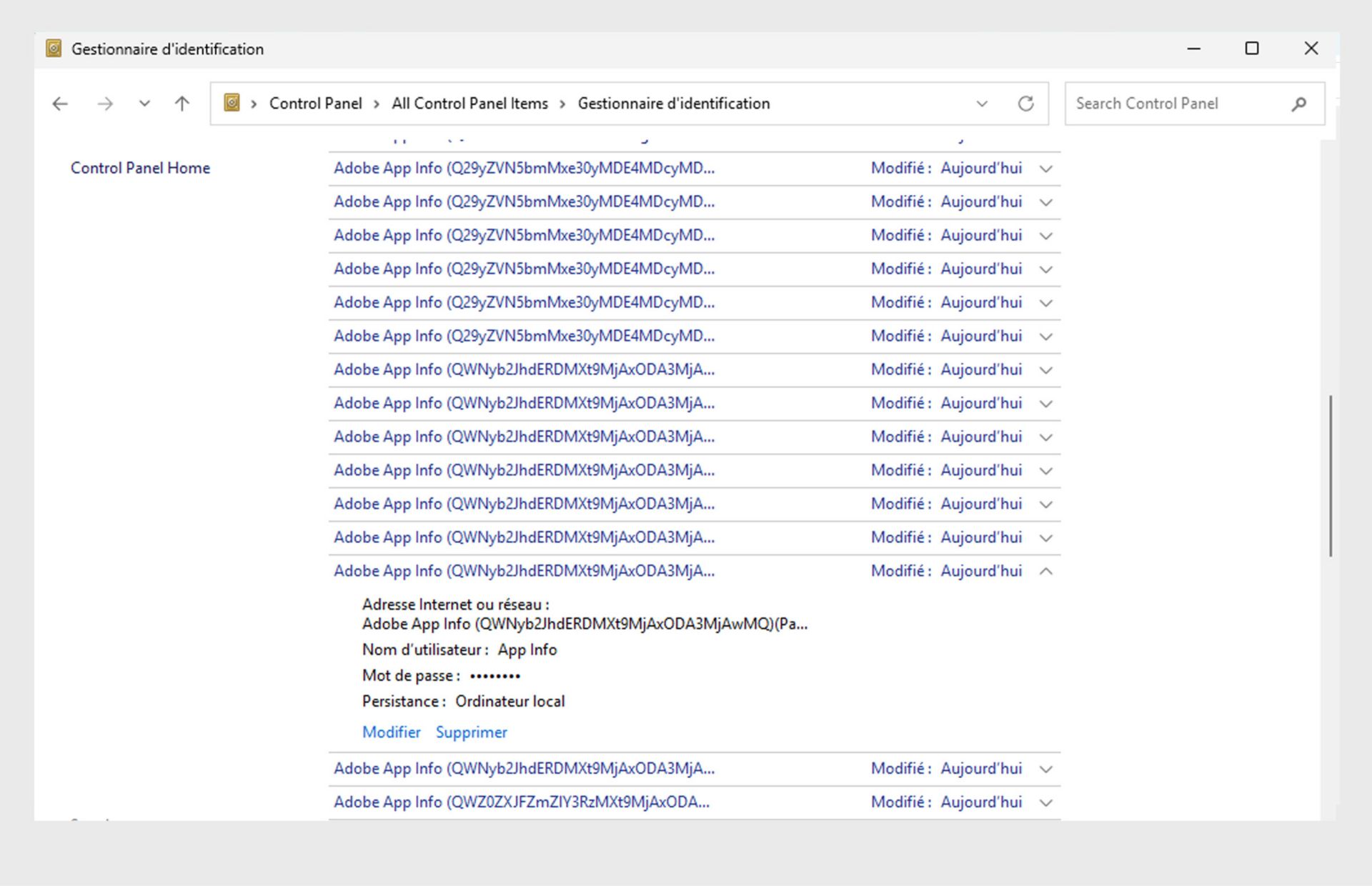Open chevron menu after All Control Panel Items
The image size is (1372, 886).
click(x=562, y=104)
